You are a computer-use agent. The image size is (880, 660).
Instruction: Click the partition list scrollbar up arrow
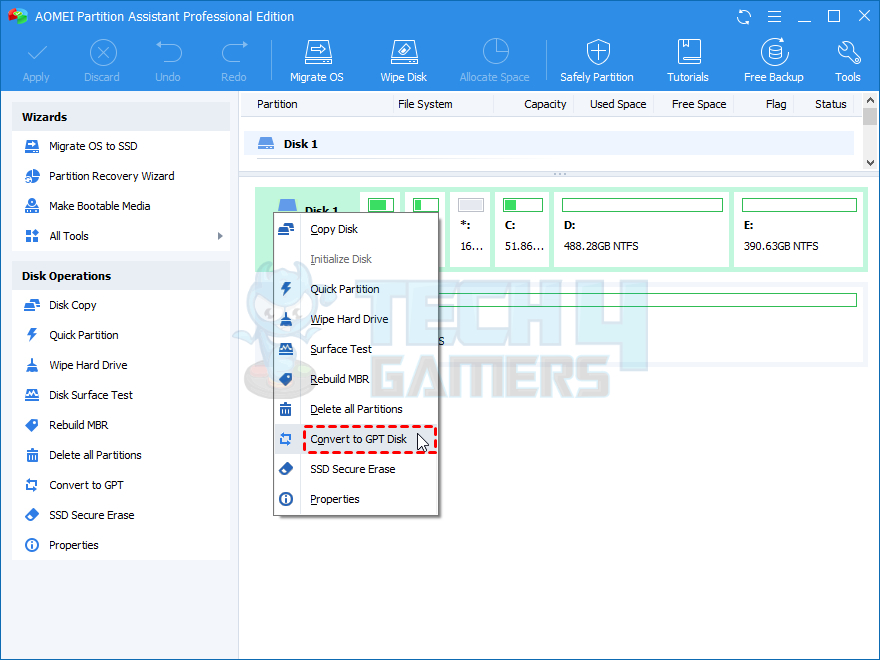[x=870, y=100]
